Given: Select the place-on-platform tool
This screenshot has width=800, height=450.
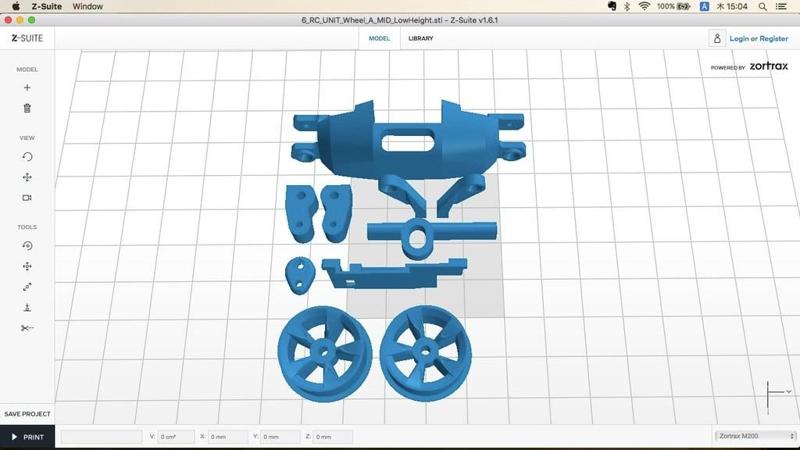Looking at the screenshot, I should click(27, 308).
